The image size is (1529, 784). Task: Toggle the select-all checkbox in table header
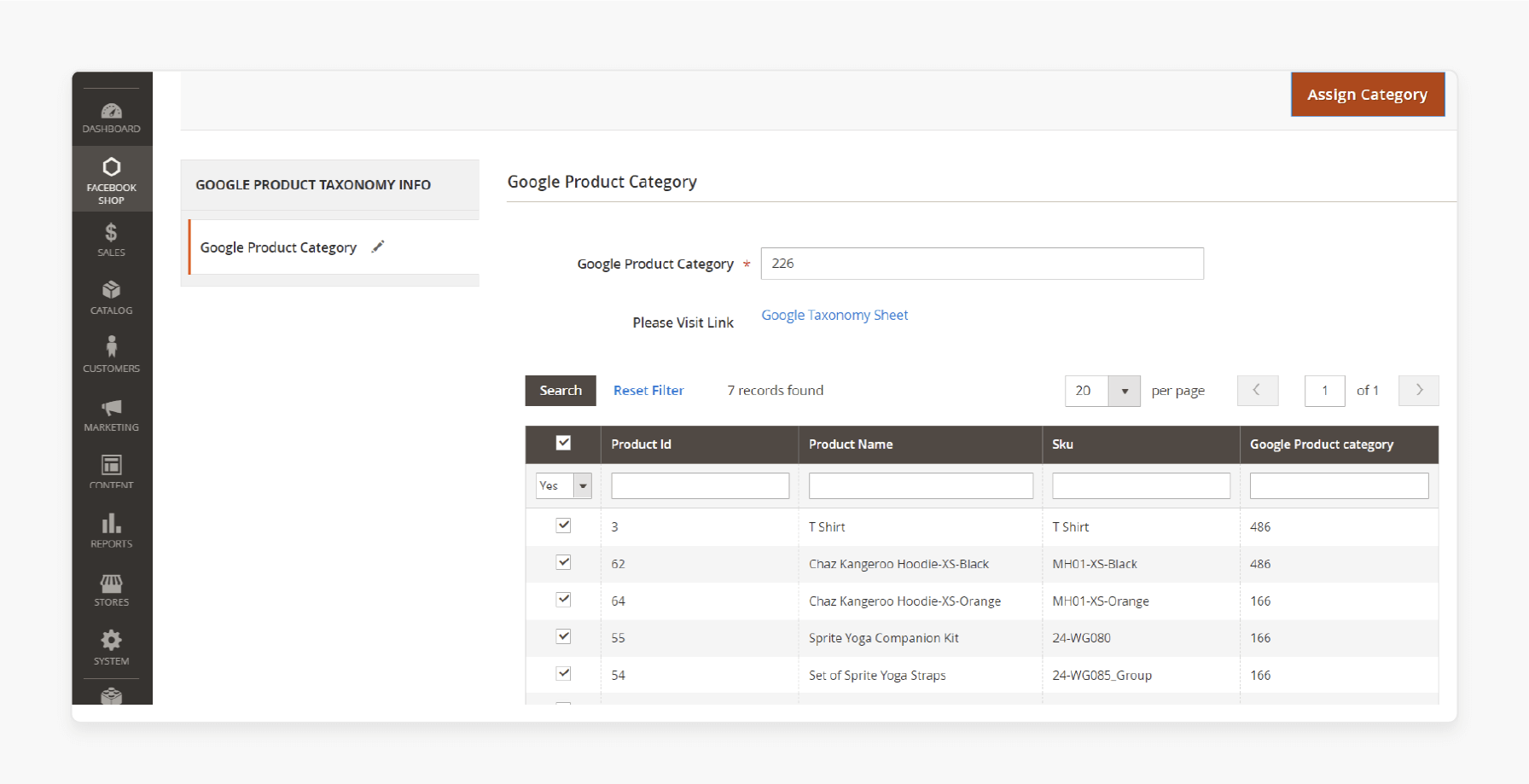coord(563,443)
